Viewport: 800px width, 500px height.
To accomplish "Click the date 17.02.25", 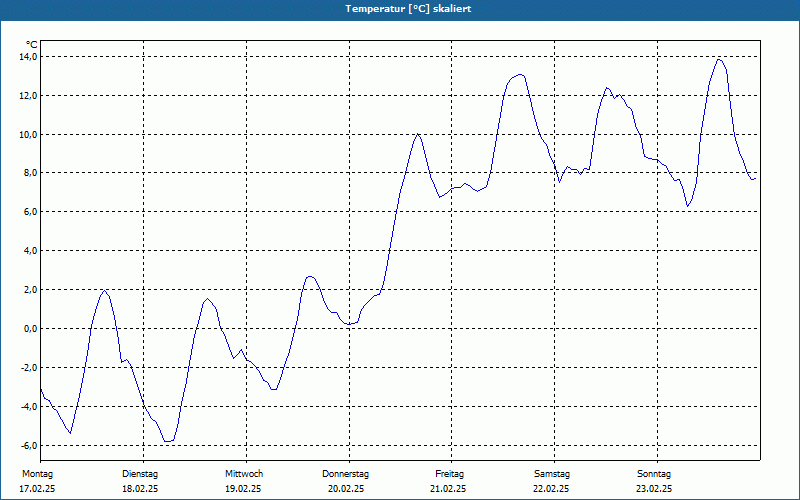I will click(x=37, y=489).
